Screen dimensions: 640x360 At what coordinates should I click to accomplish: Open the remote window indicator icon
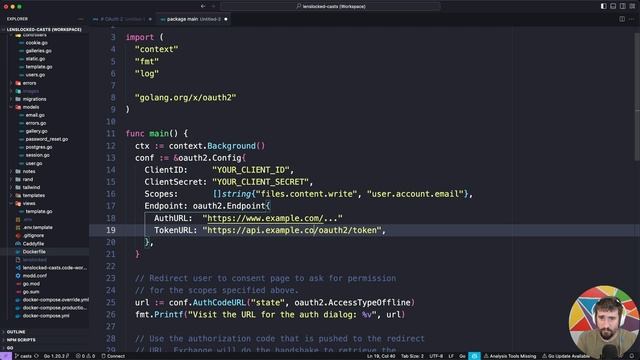click(x=6, y=356)
